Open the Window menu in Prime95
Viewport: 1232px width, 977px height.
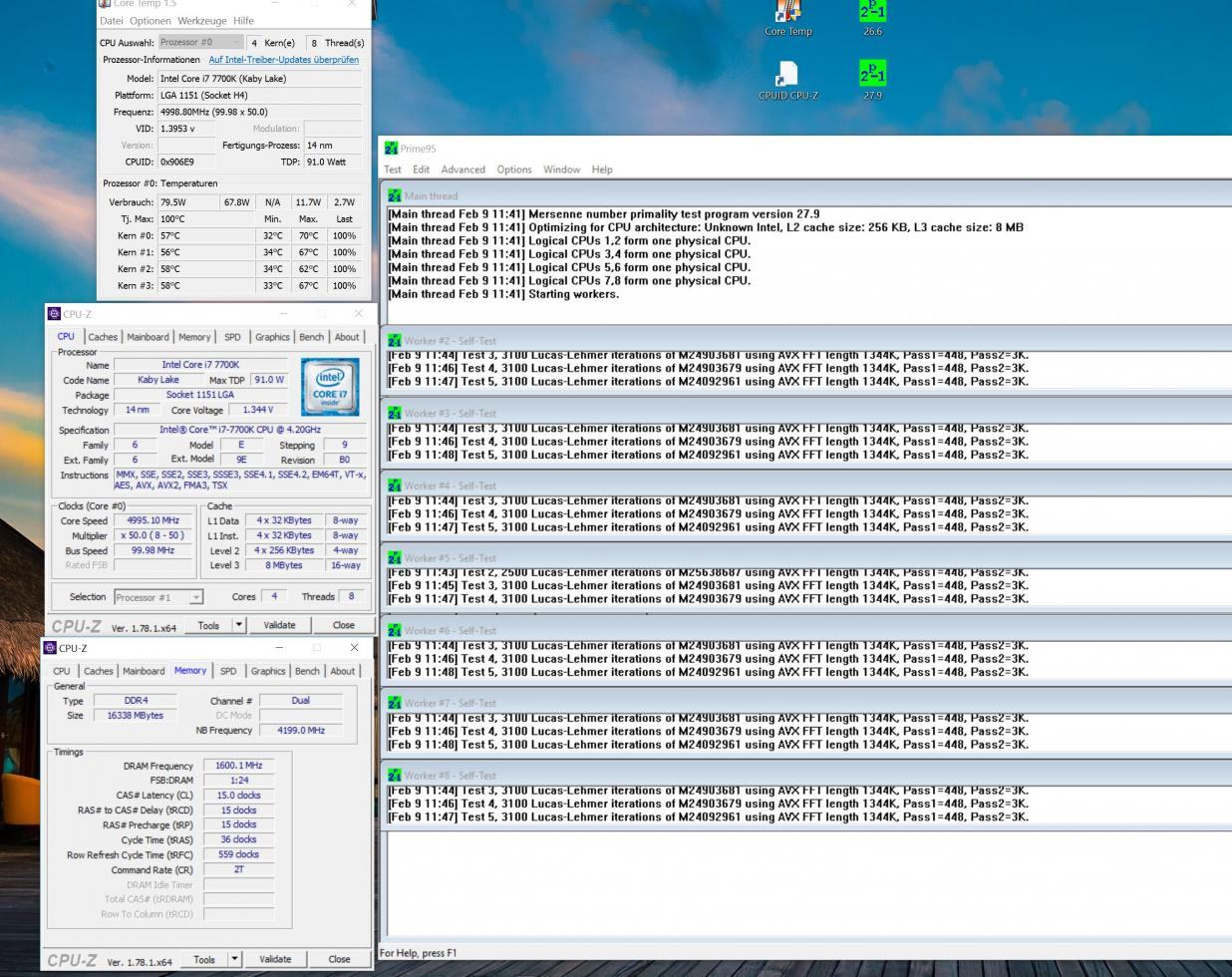561,169
